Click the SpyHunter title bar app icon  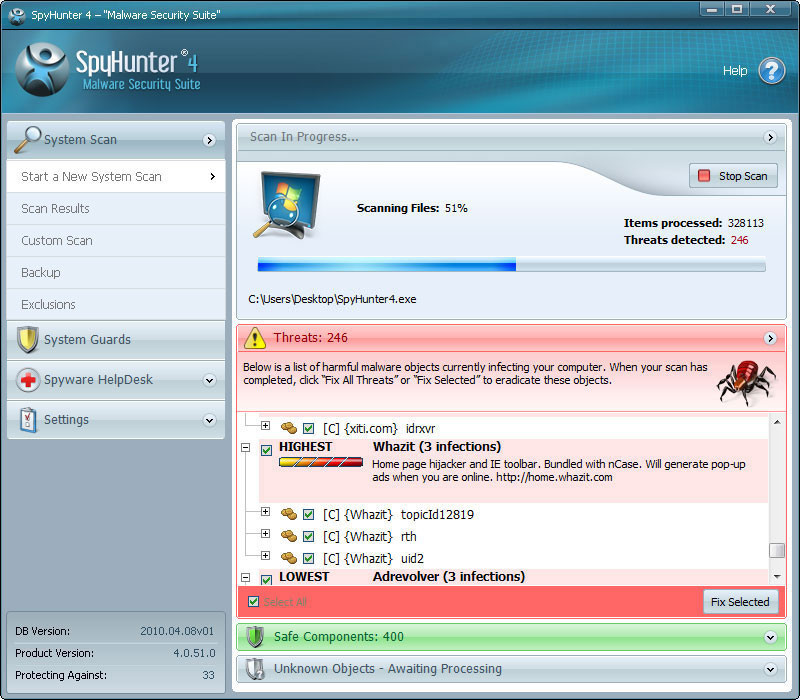pyautogui.click(x=17, y=15)
